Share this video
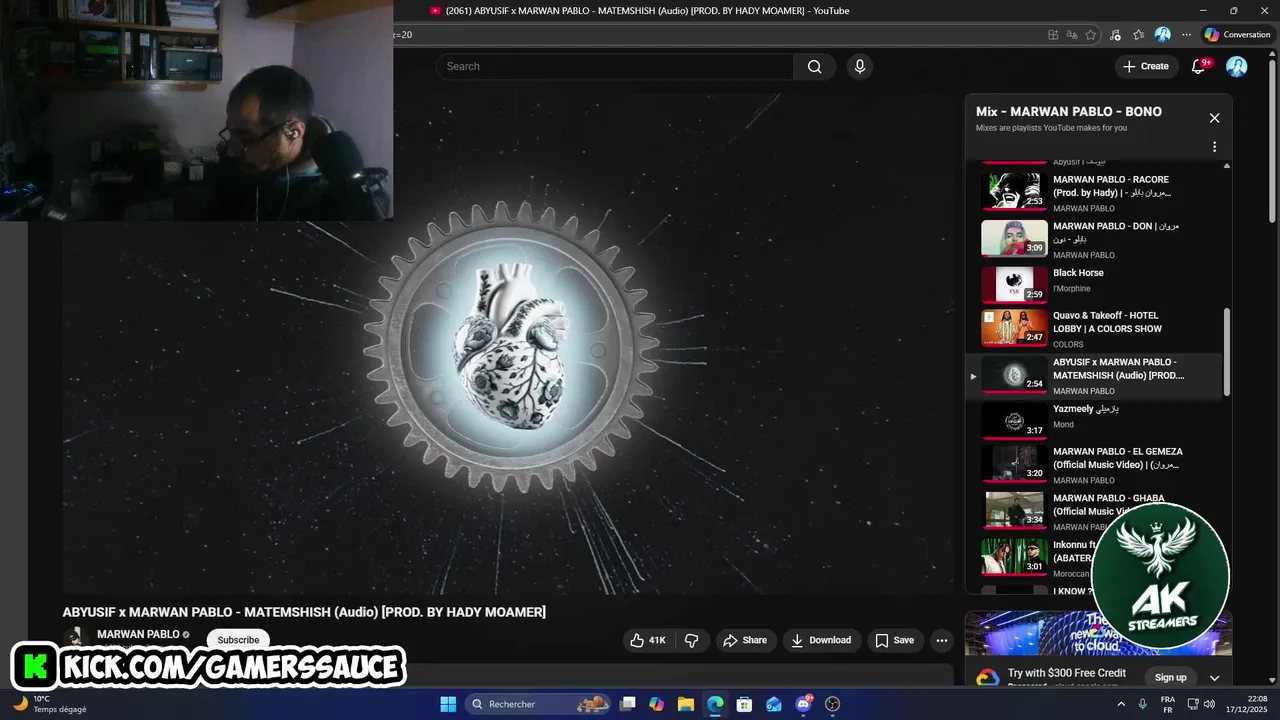 tap(745, 640)
